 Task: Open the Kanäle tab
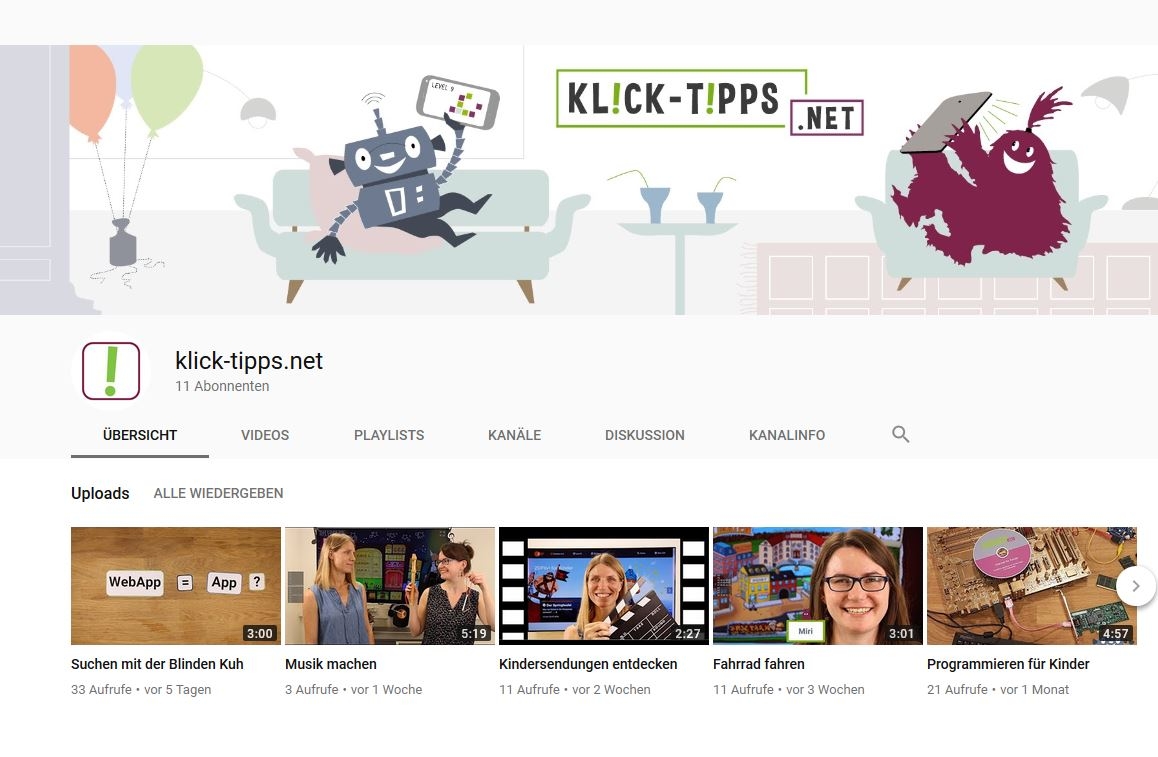click(x=514, y=435)
